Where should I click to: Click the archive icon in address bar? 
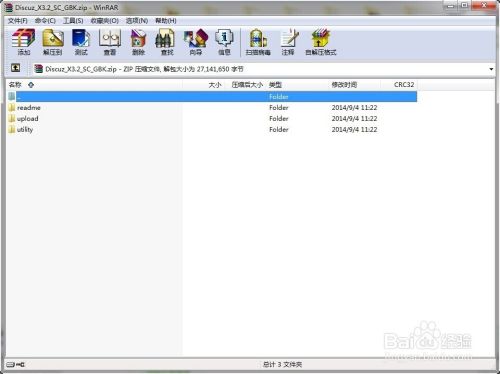39,69
